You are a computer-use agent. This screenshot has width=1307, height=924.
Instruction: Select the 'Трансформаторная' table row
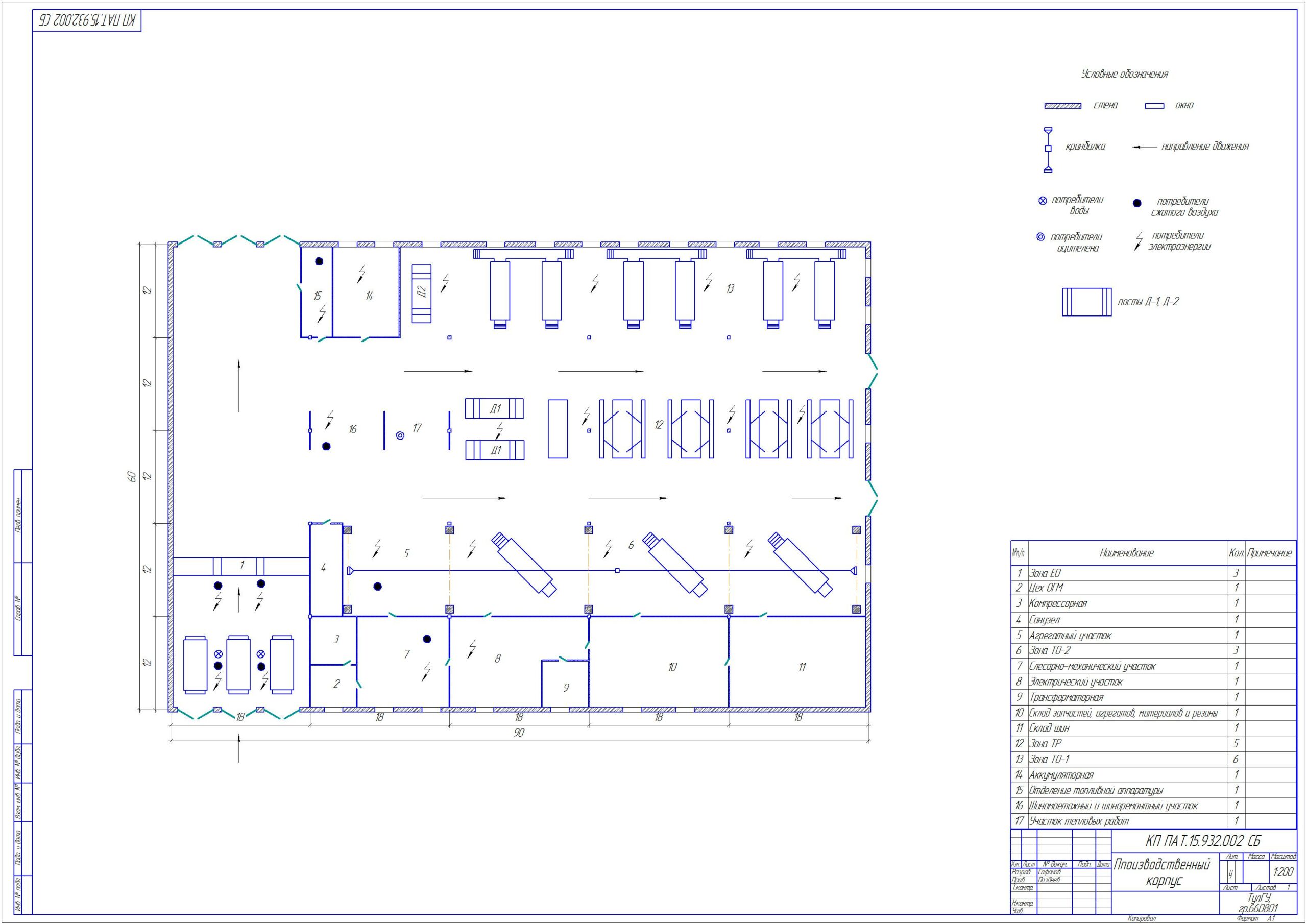click(1153, 697)
